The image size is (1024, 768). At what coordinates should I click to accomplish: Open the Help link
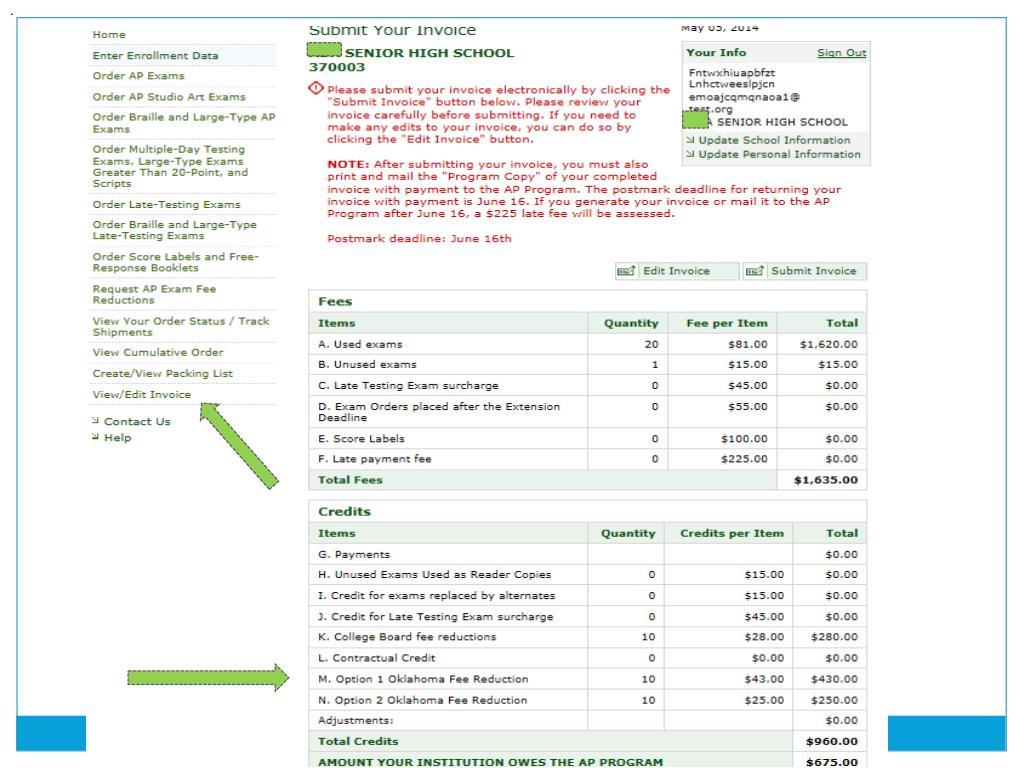118,438
